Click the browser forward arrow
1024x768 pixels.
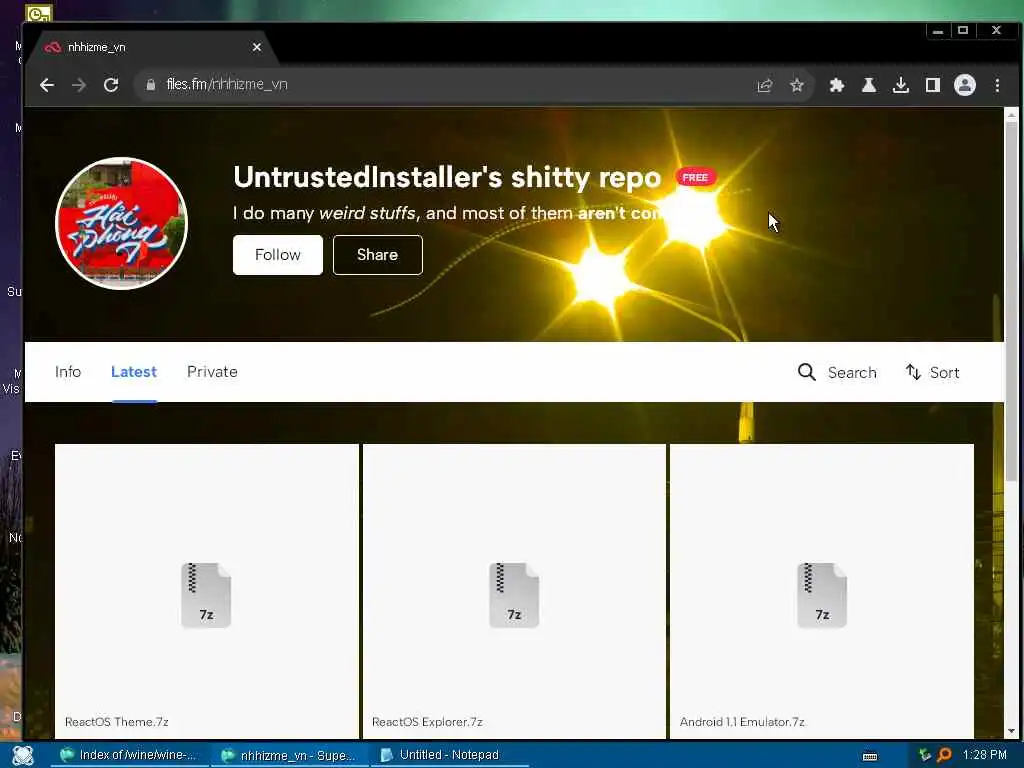point(78,85)
